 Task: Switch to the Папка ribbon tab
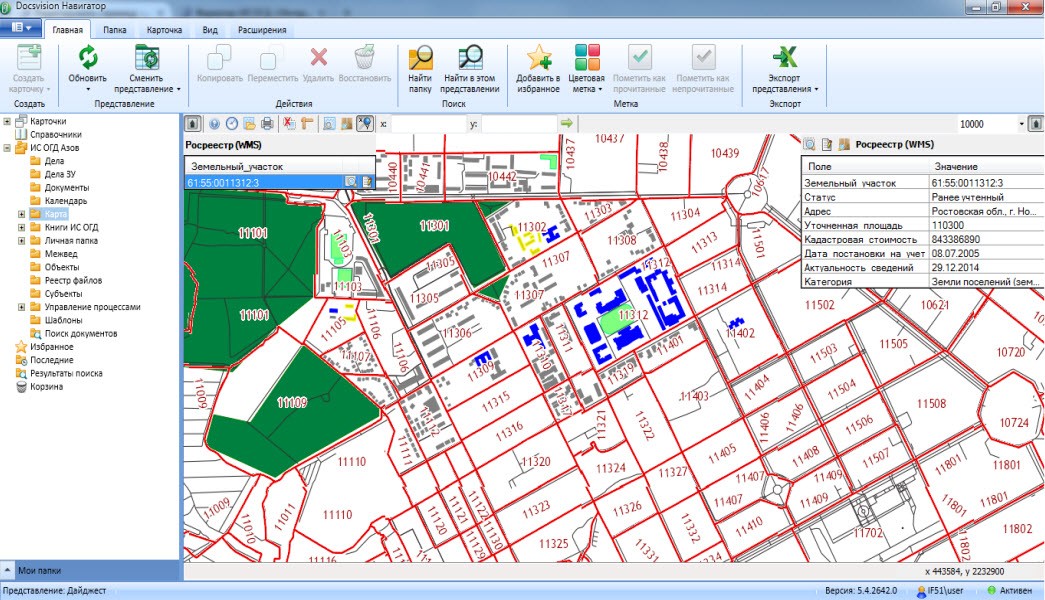pos(115,30)
